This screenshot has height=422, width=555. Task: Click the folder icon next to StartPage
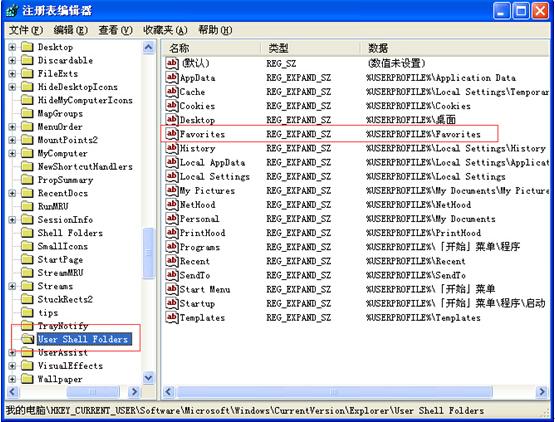(27, 259)
